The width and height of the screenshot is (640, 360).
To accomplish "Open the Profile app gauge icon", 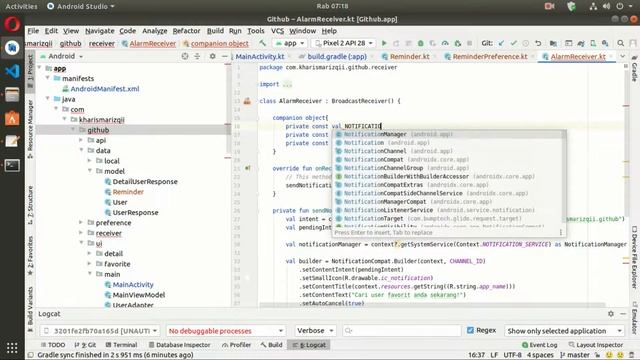I will pyautogui.click(x=445, y=43).
